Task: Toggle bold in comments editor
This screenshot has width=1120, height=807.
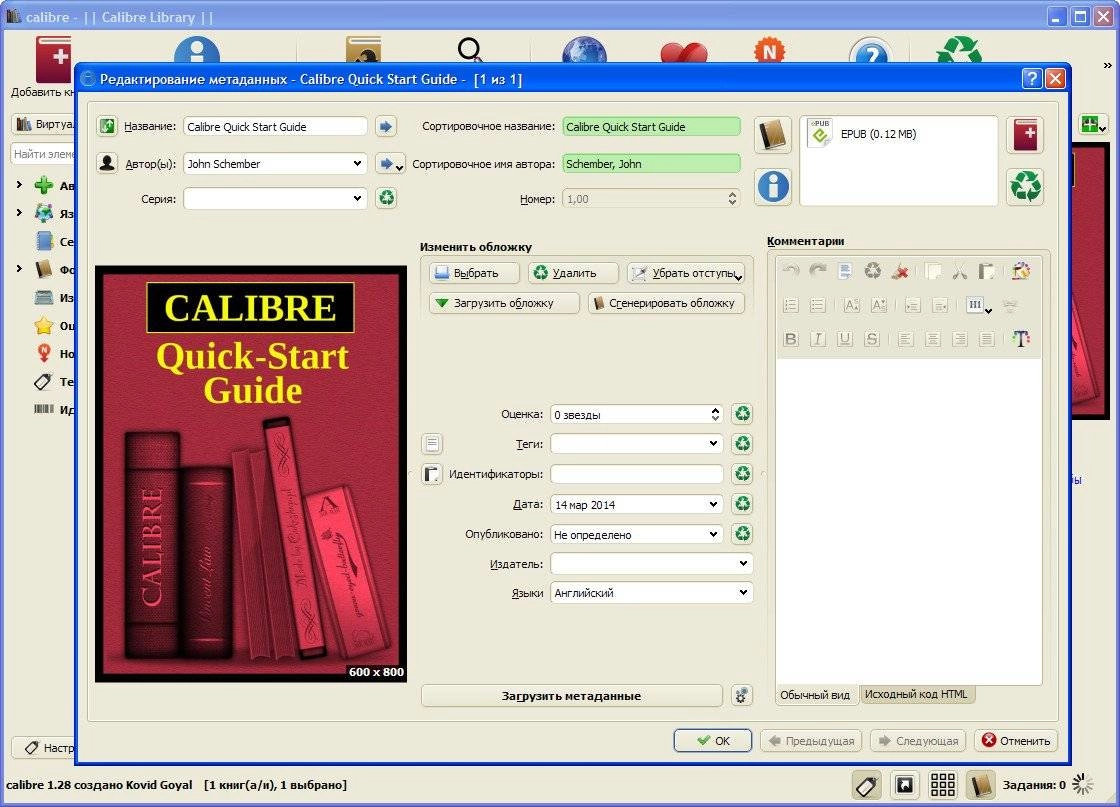Action: [x=791, y=339]
